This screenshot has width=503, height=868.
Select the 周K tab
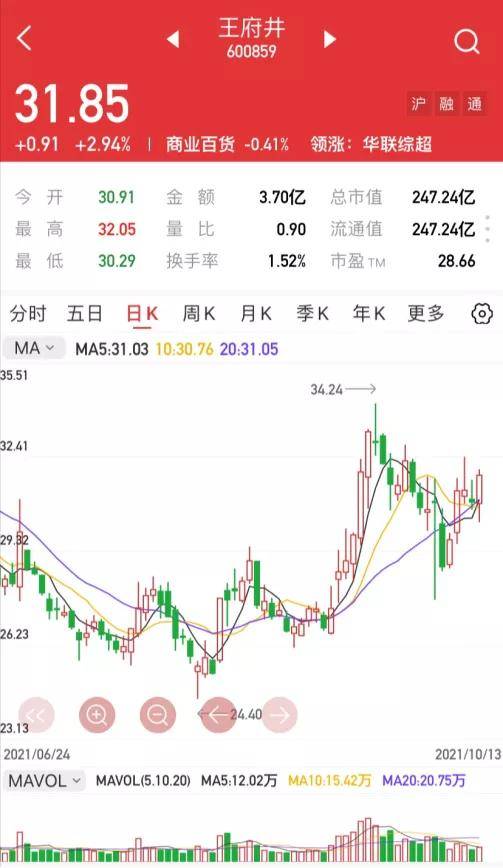[199, 314]
